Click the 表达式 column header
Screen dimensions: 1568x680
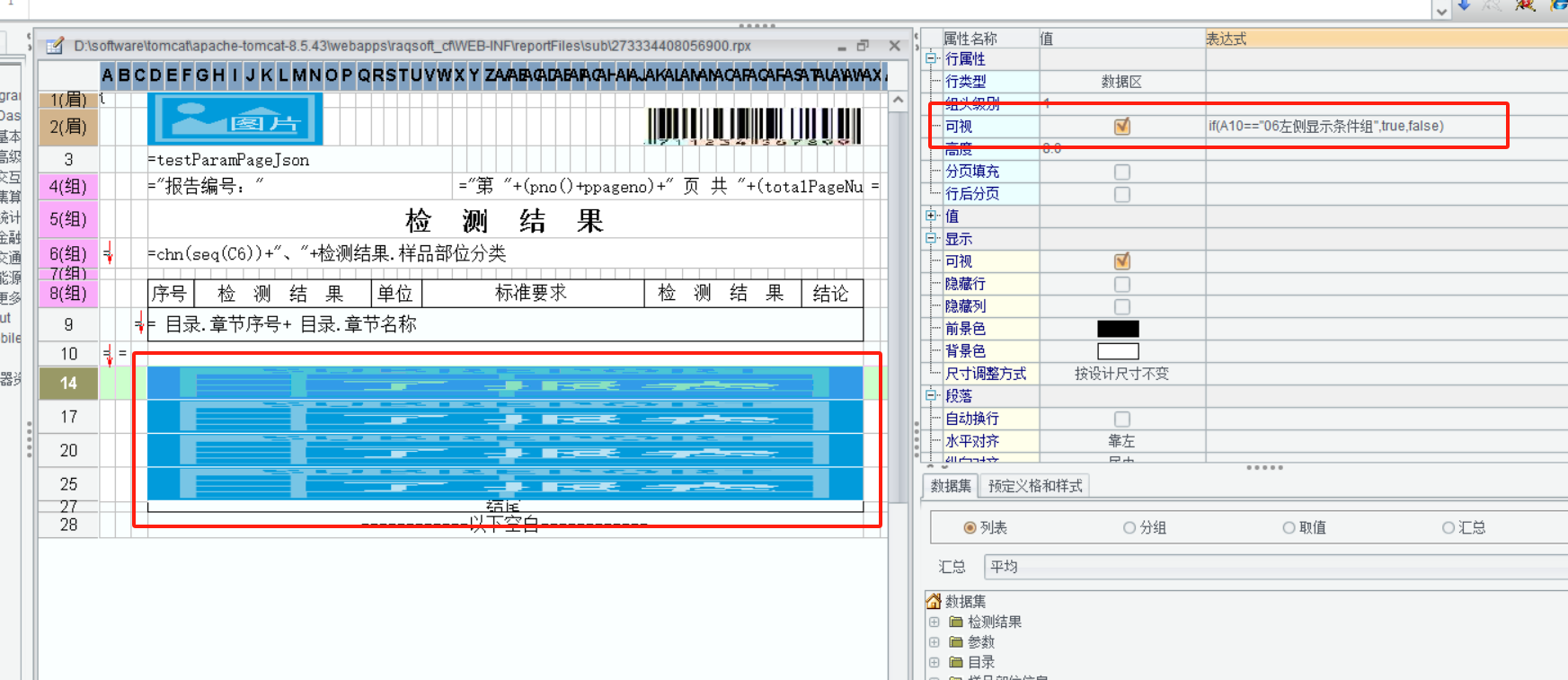point(1386,39)
